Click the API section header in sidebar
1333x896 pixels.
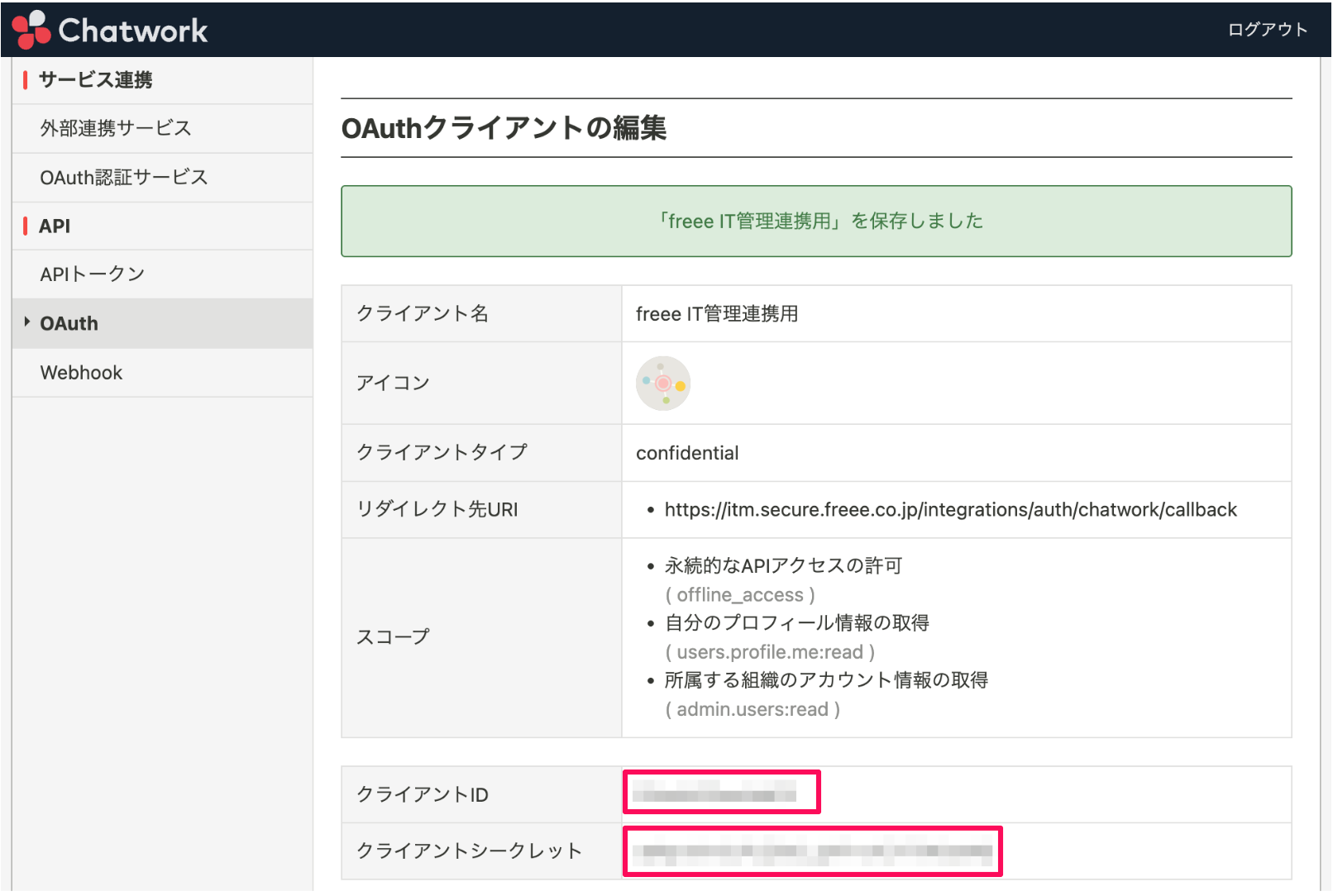pyautogui.click(x=55, y=226)
